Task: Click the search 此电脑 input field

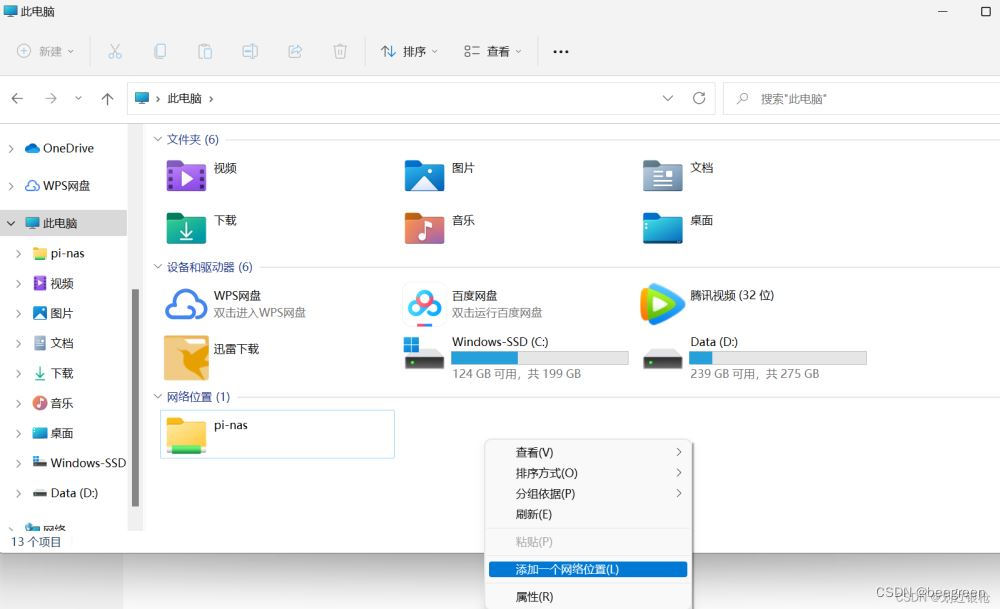Action: (862, 99)
